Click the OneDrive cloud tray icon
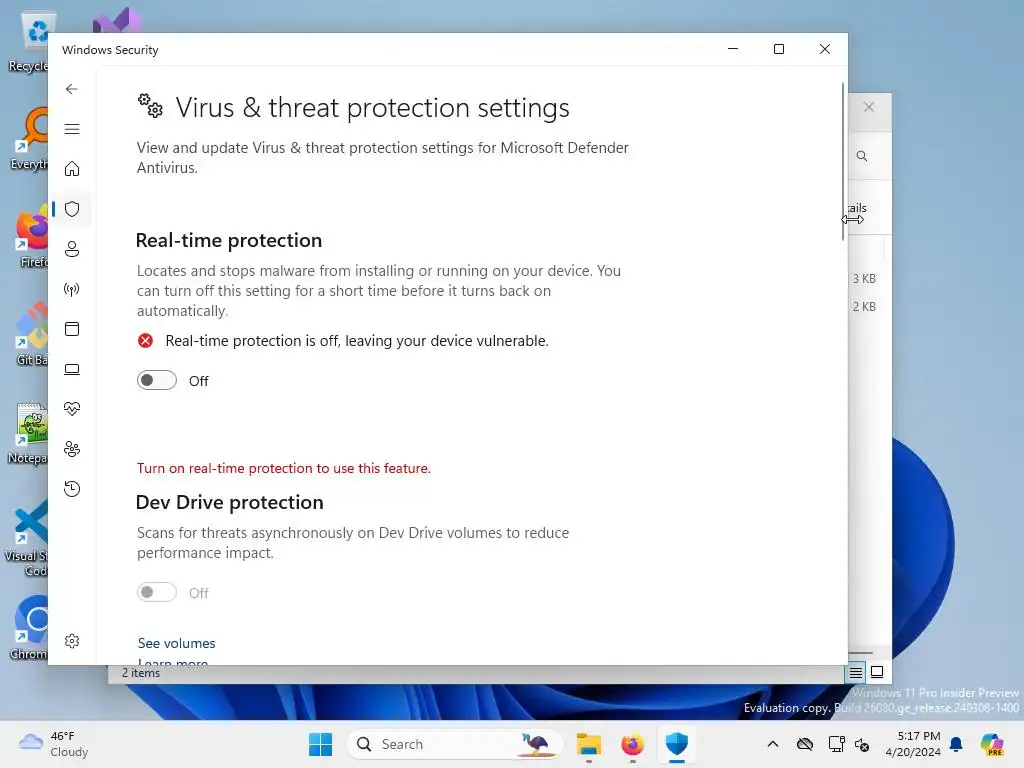The width and height of the screenshot is (1024, 768). pos(805,744)
